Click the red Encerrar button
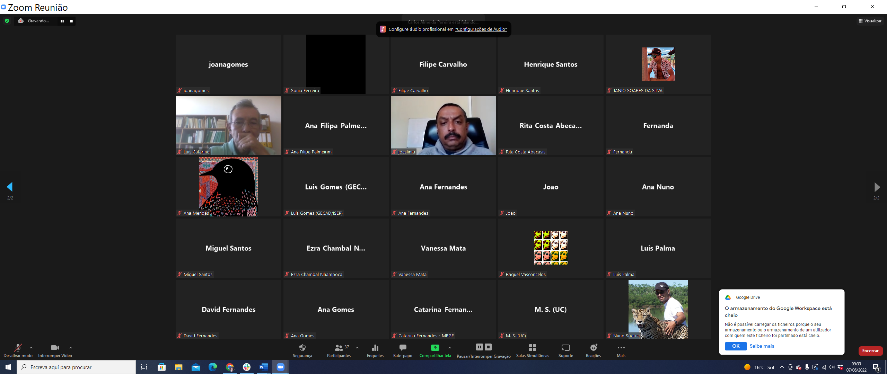This screenshot has width=887, height=374. tap(870, 351)
